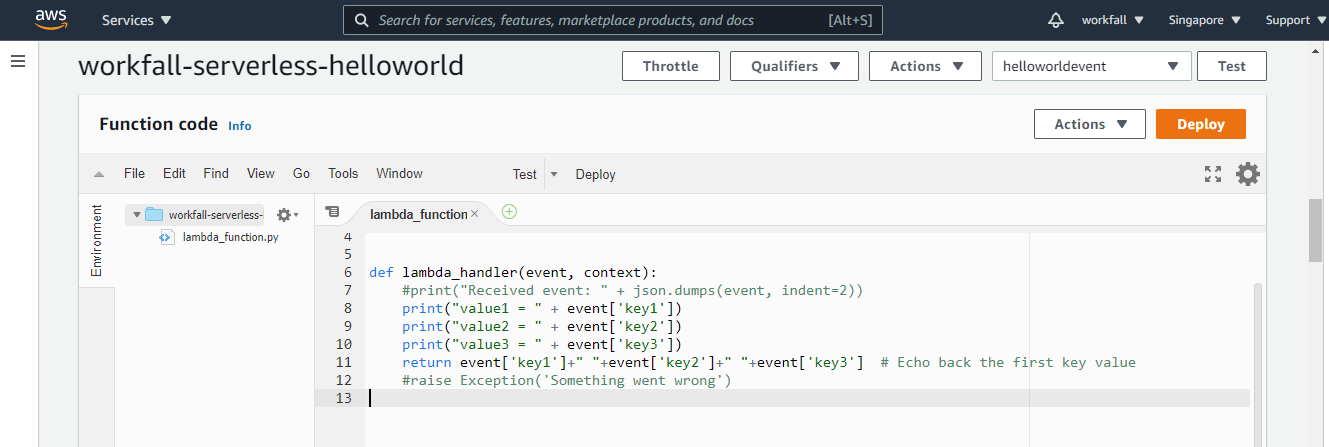
Task: Open the file tree gear settings
Action: point(287,215)
